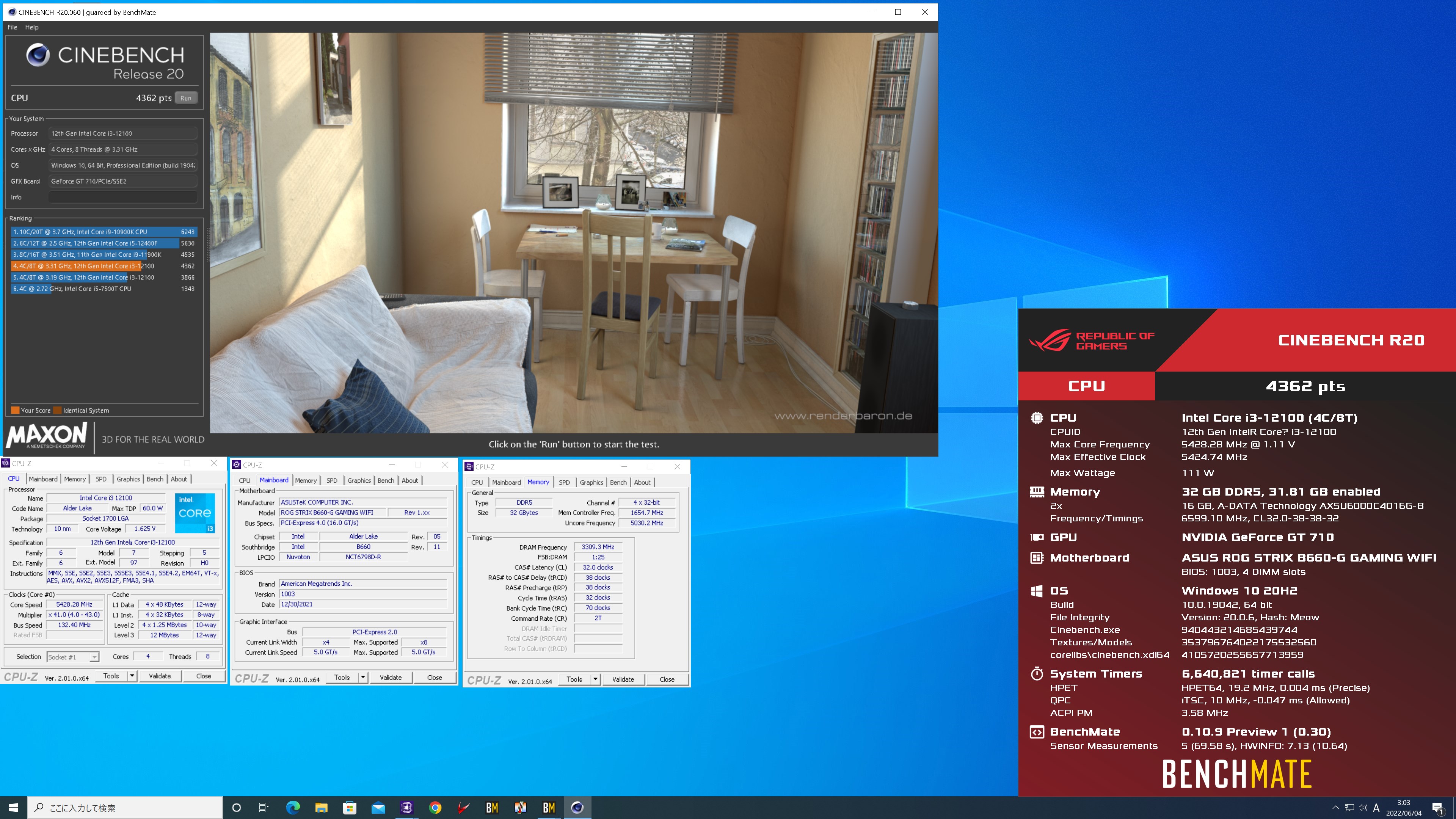
Task: Click the GPU icon in BenchMate panel
Action: 1037,538
